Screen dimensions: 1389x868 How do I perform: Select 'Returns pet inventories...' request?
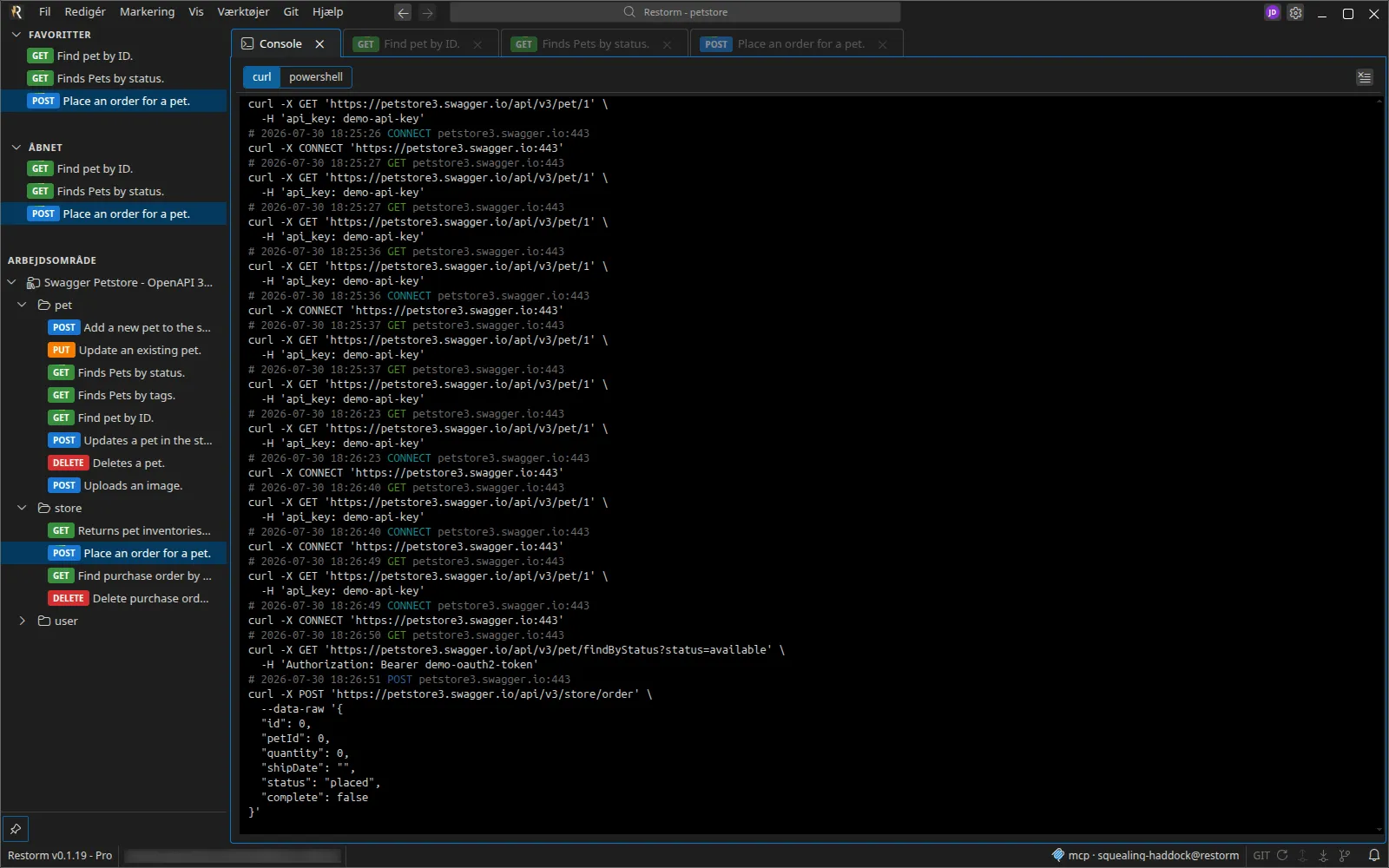pos(114,530)
